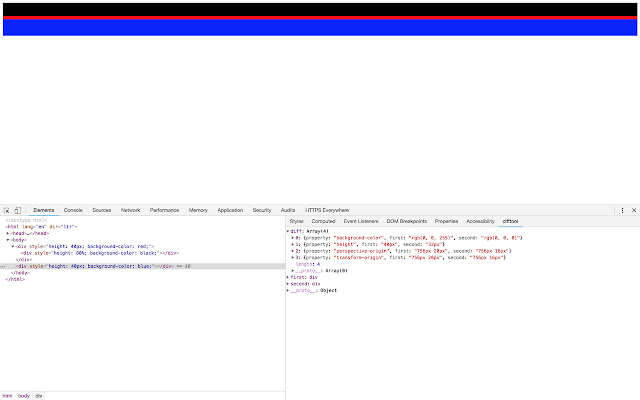Close the DevTools panel
Viewport: 640px width, 400px height.
pos(634,210)
